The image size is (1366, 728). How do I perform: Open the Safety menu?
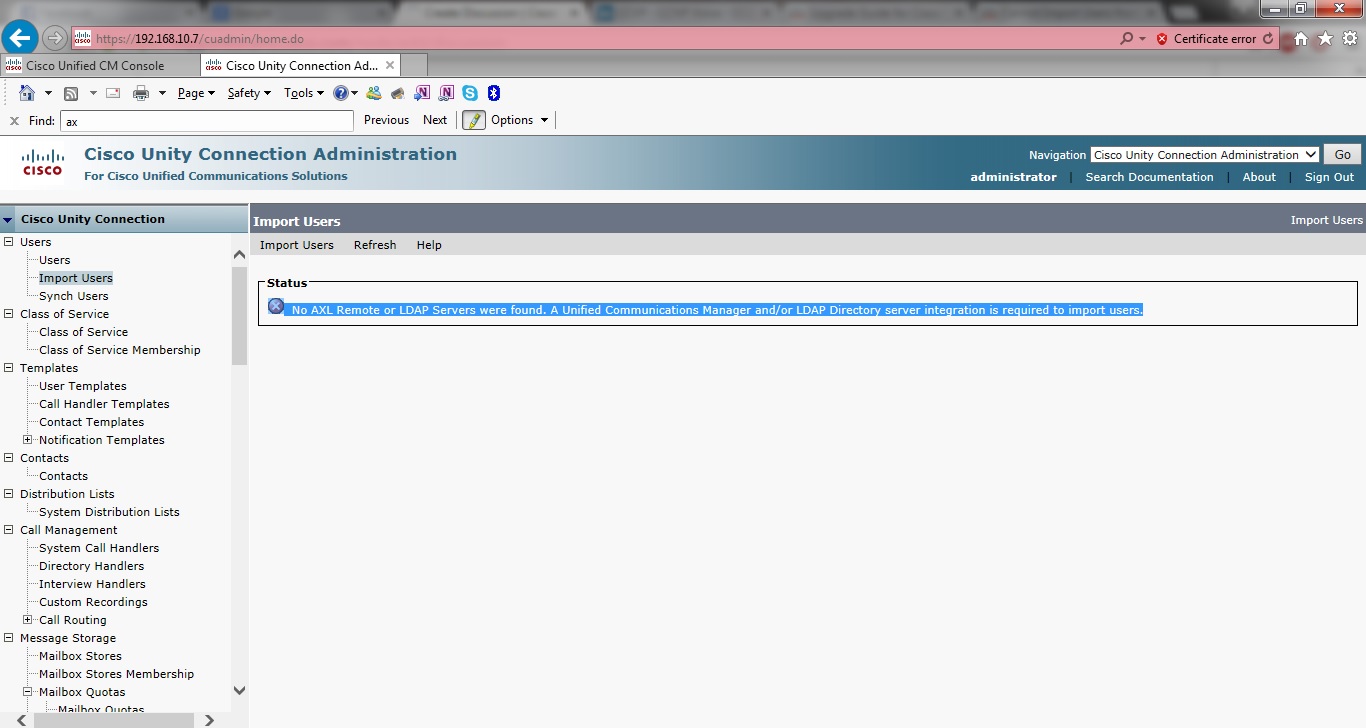coord(249,93)
